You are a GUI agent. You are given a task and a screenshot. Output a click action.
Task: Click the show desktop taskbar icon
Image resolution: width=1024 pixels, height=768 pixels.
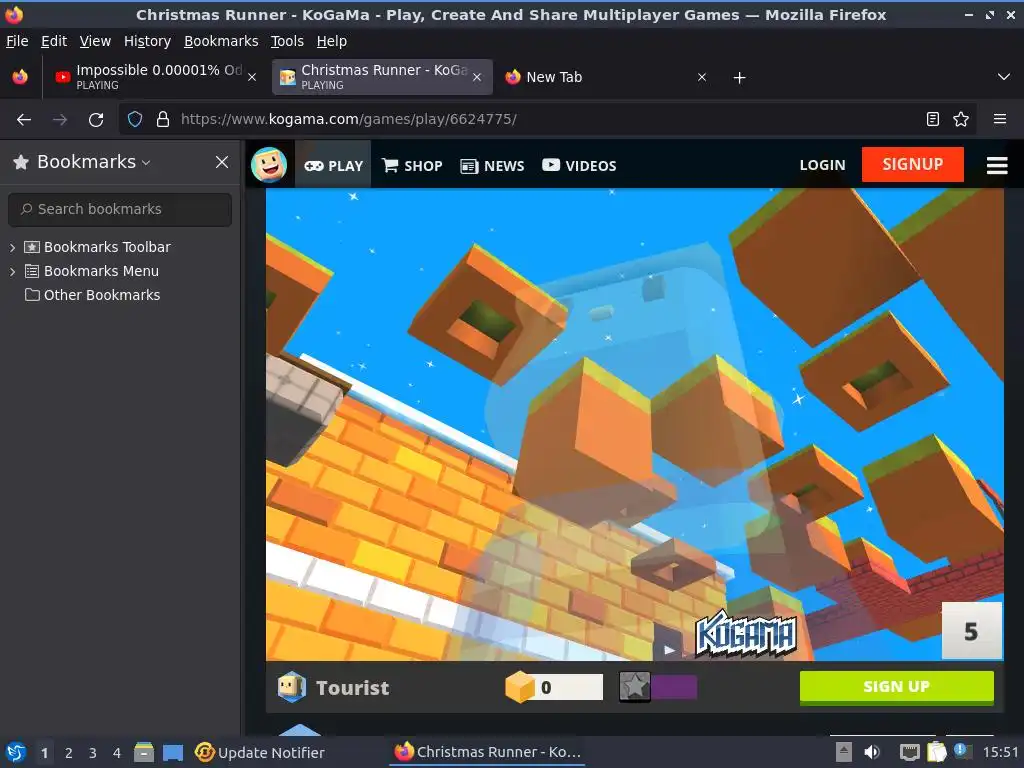pyautogui.click(x=172, y=752)
